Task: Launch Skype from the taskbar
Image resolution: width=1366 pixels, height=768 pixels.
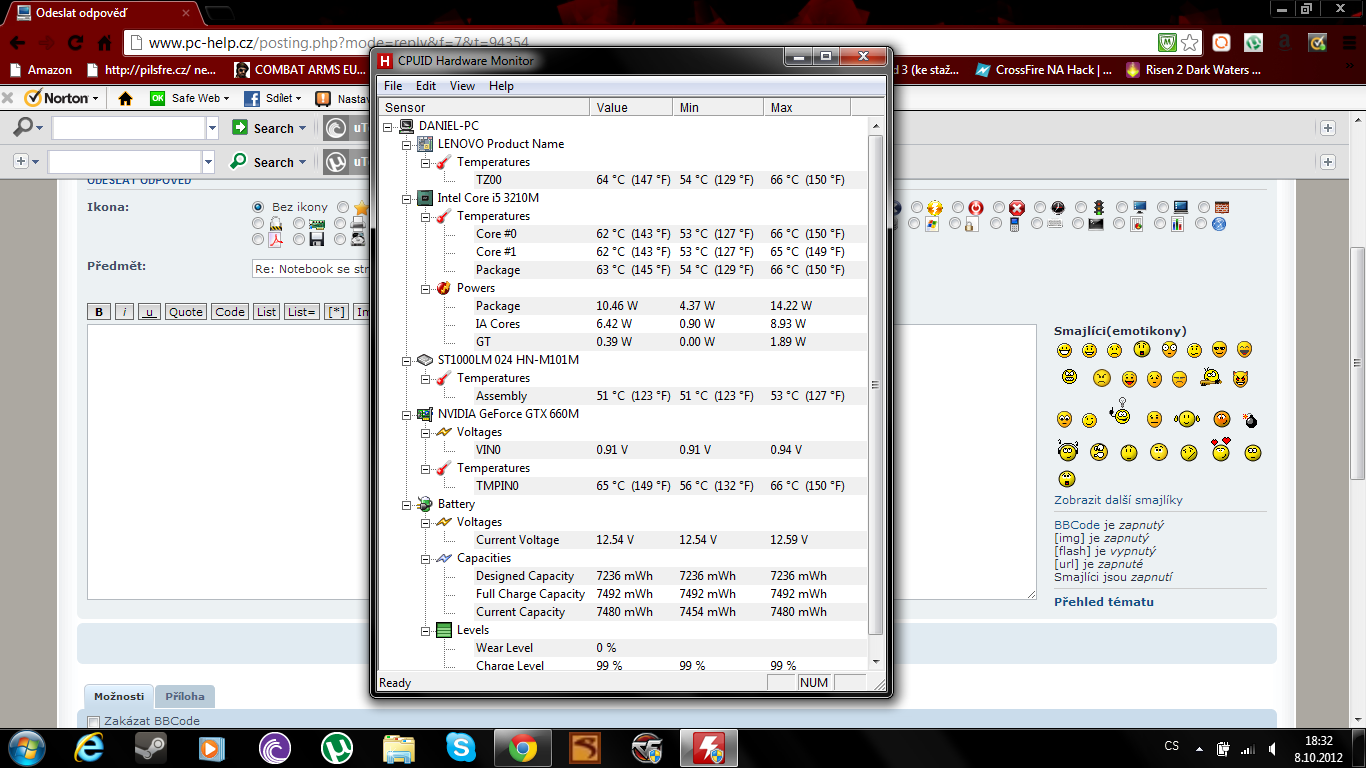Action: (x=461, y=747)
